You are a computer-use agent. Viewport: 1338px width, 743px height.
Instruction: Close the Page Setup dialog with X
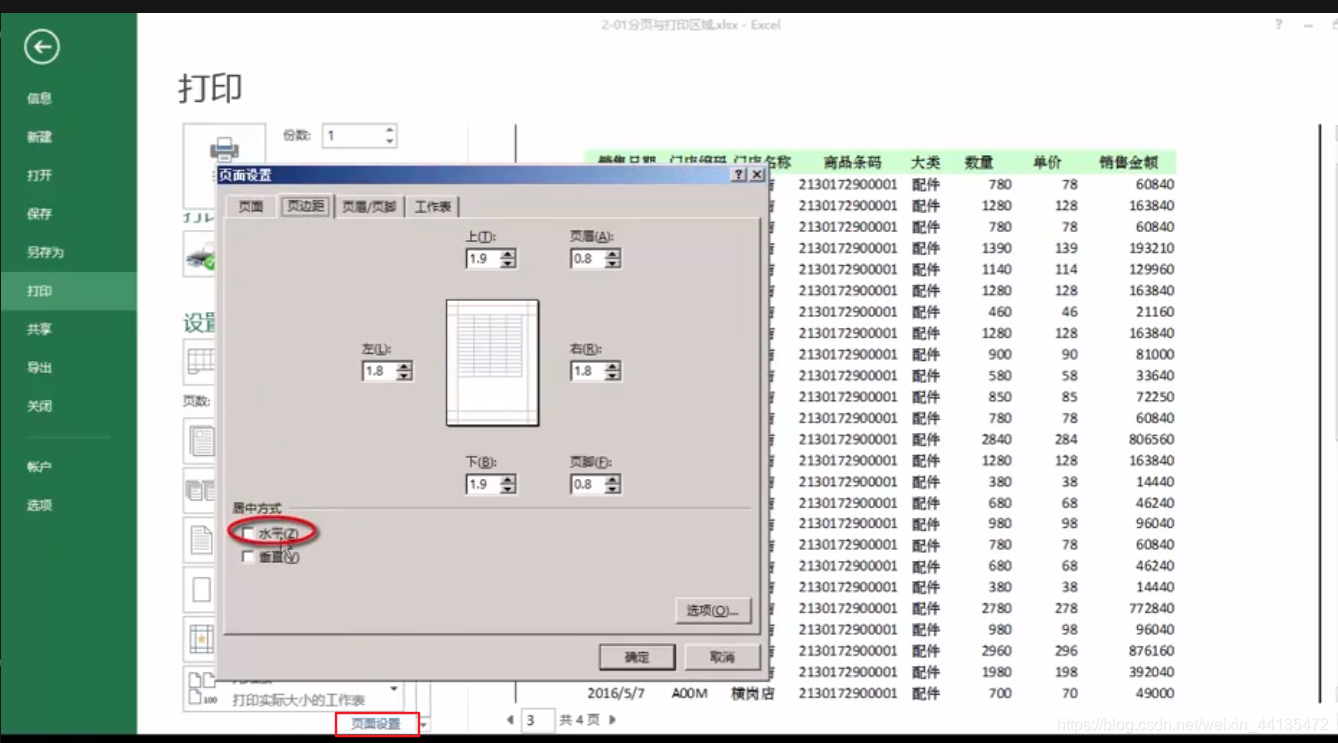coord(757,174)
